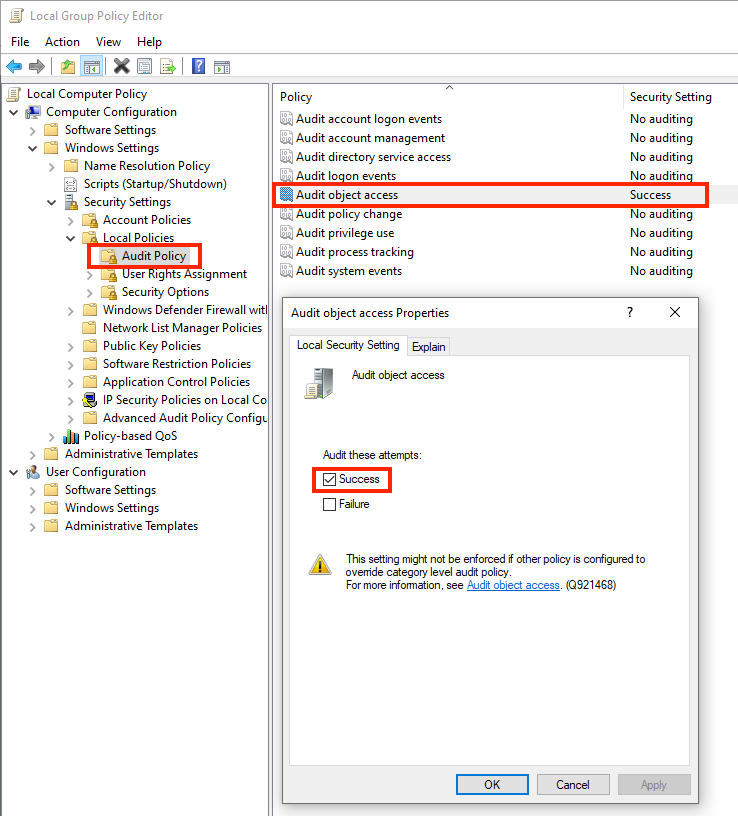Expand Software Settings under Computer Configuration
Image resolution: width=738 pixels, height=816 pixels.
click(x=33, y=131)
